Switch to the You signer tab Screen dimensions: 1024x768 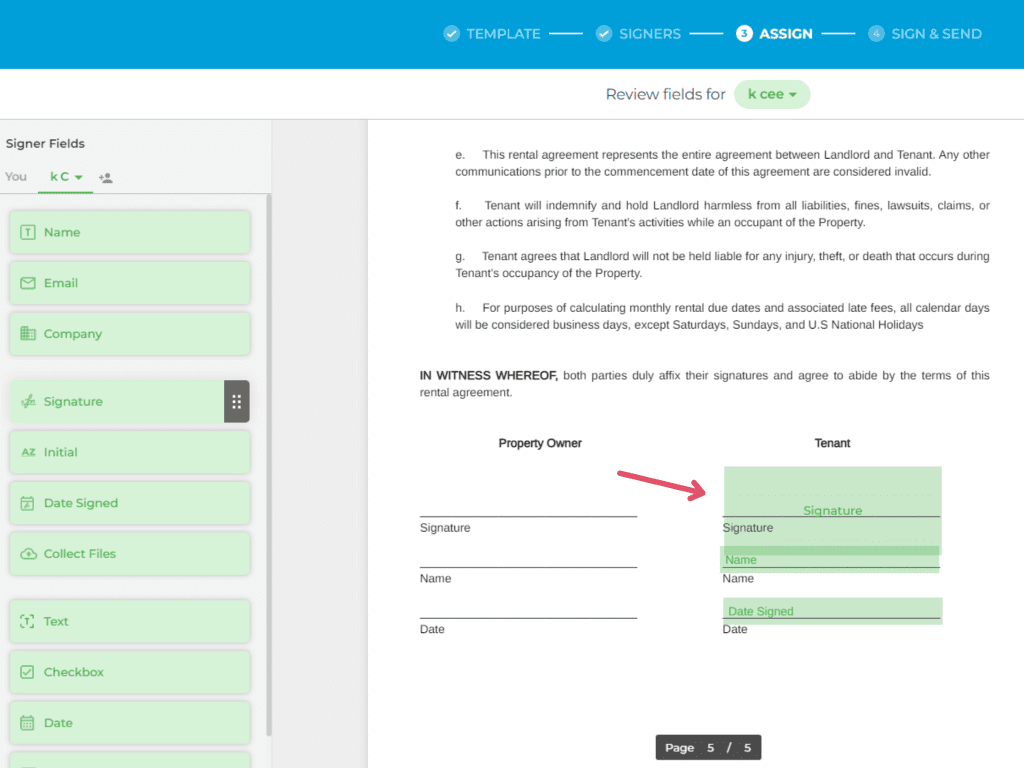coord(16,177)
